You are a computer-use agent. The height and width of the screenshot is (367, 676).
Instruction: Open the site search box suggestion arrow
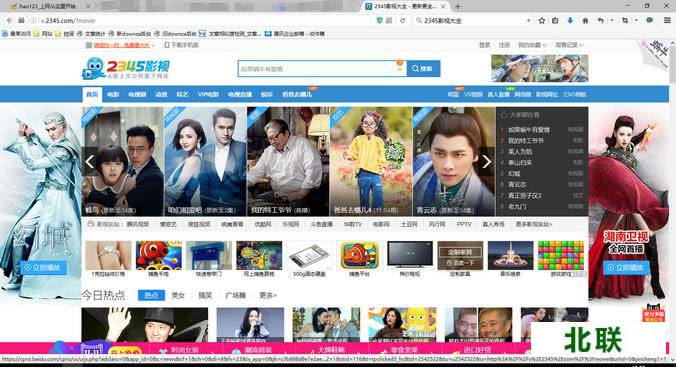coord(400,69)
